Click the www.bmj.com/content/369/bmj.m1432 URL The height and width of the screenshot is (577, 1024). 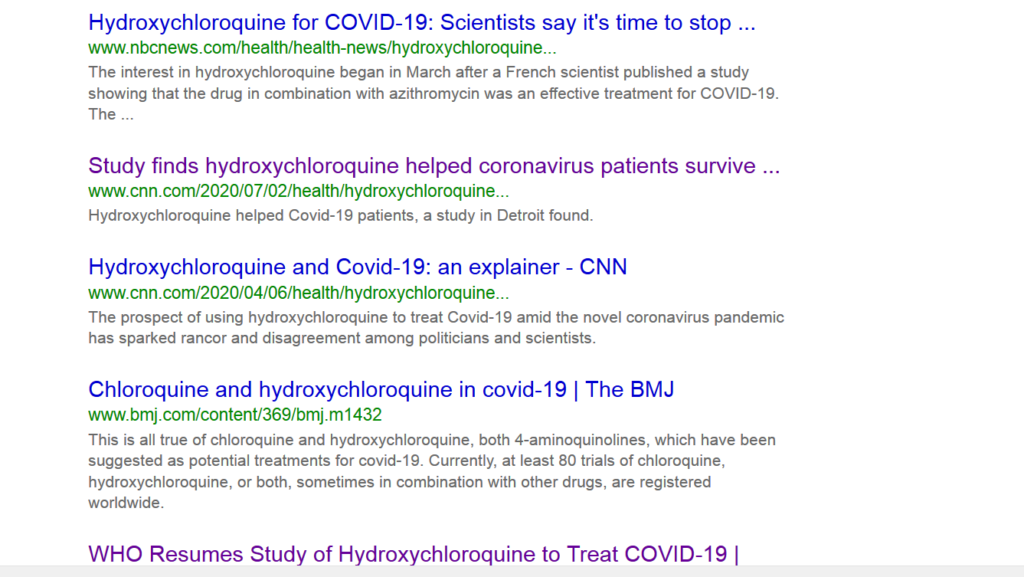click(235, 415)
